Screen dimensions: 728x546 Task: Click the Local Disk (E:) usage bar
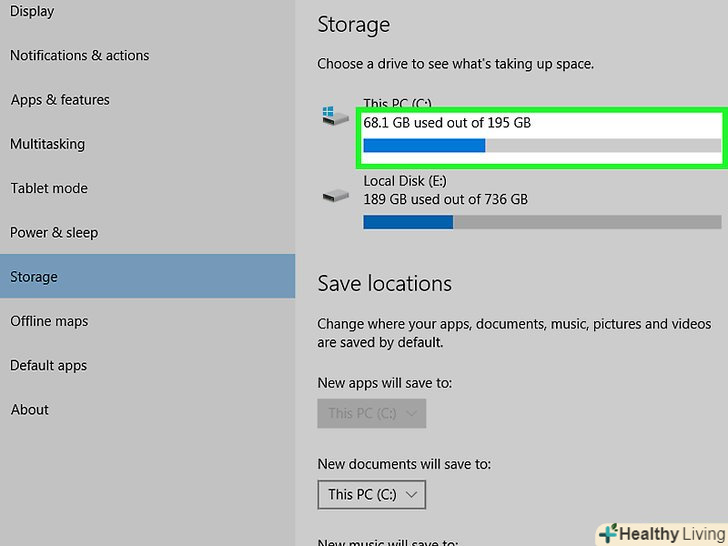541,222
